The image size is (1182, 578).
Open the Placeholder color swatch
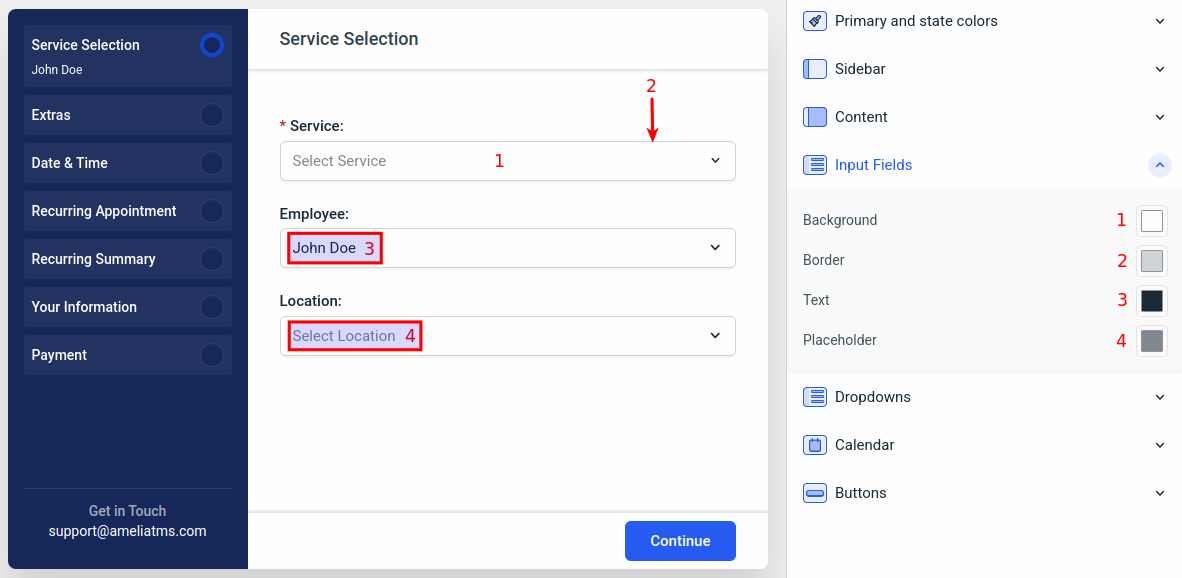pos(1152,340)
